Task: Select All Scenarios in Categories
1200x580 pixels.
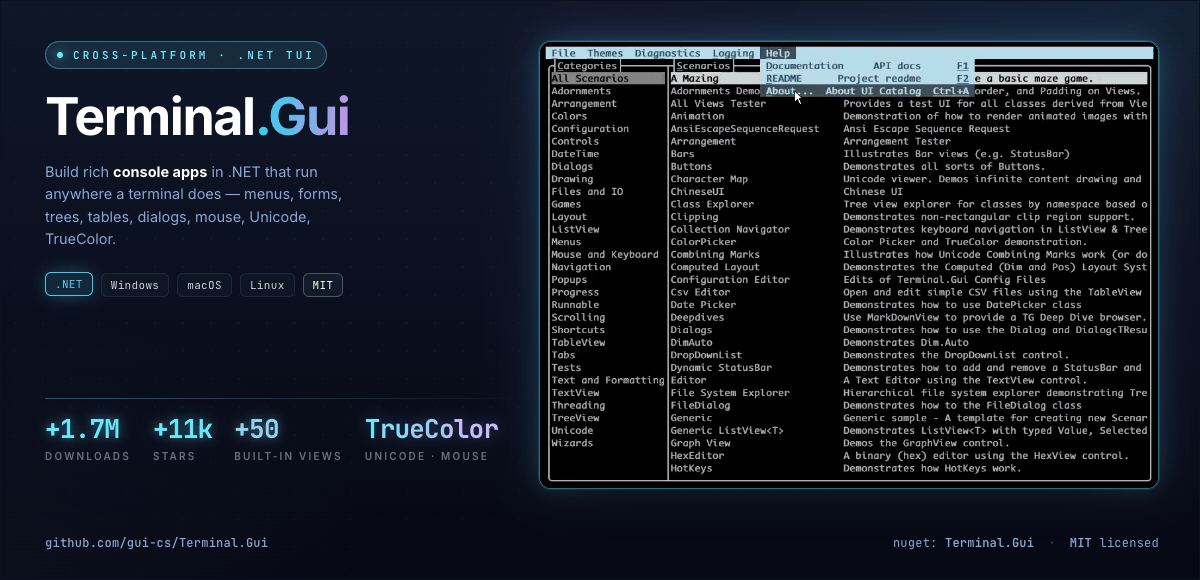Action: [x=588, y=78]
